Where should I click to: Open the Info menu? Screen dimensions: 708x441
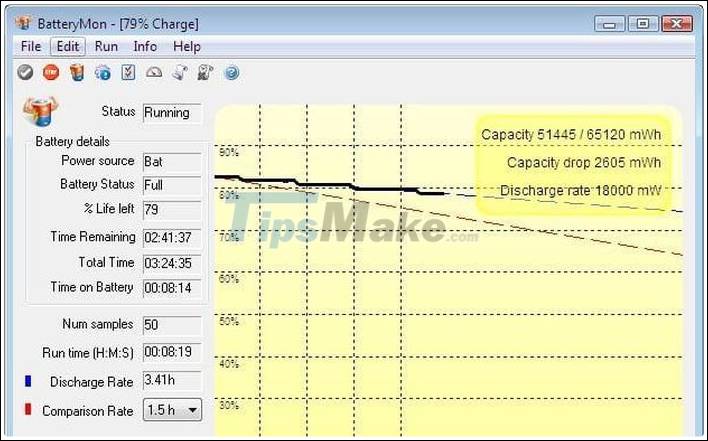point(145,46)
